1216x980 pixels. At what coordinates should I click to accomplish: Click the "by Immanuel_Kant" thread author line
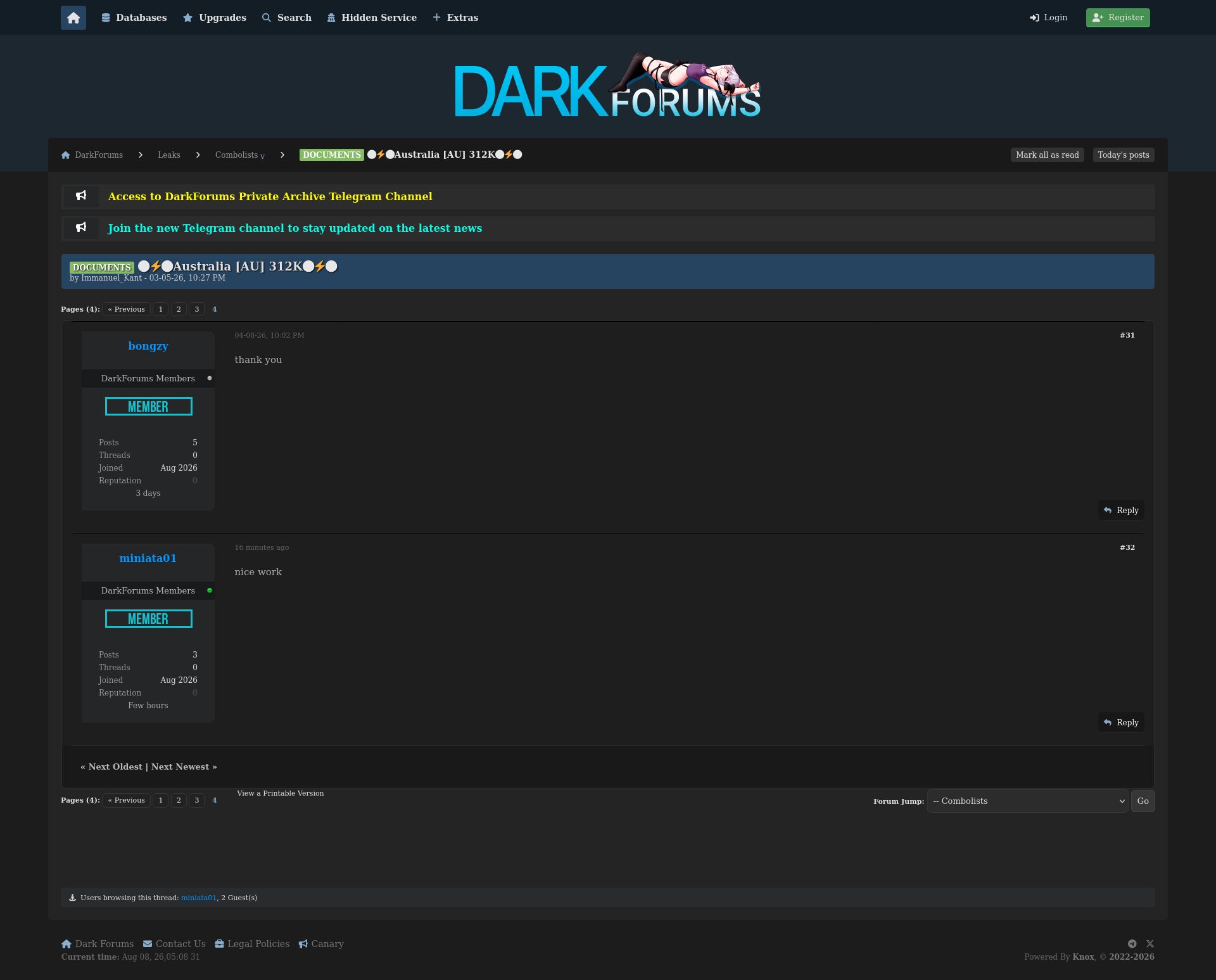point(148,278)
